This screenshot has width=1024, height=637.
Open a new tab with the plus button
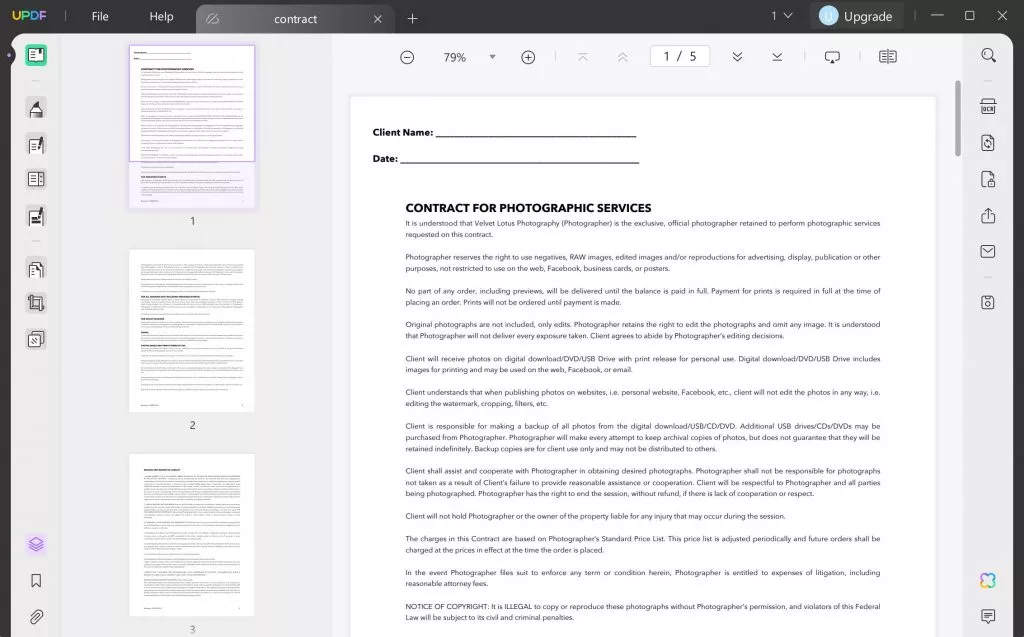[x=413, y=18]
